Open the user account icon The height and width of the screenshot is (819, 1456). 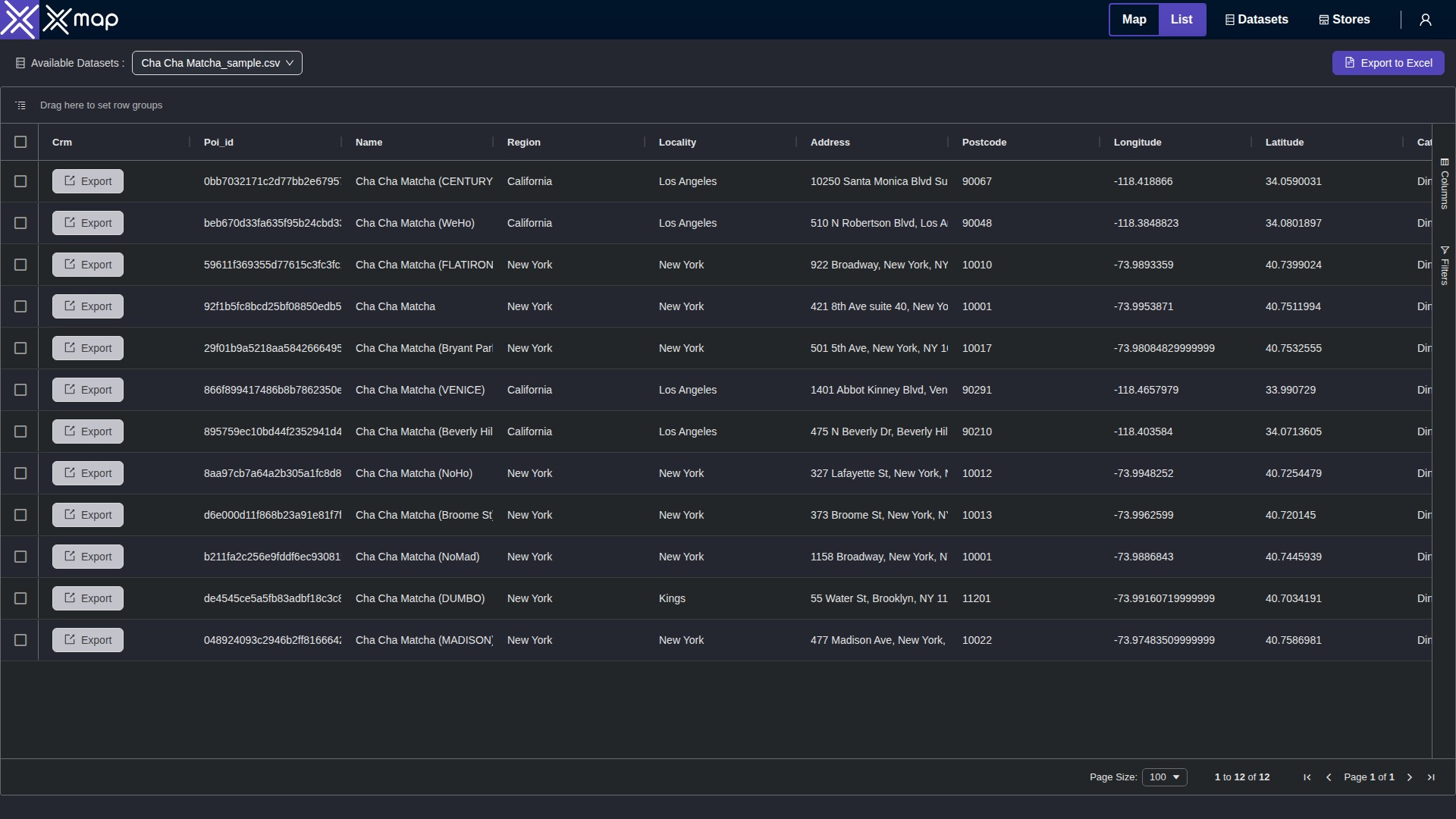coord(1425,20)
